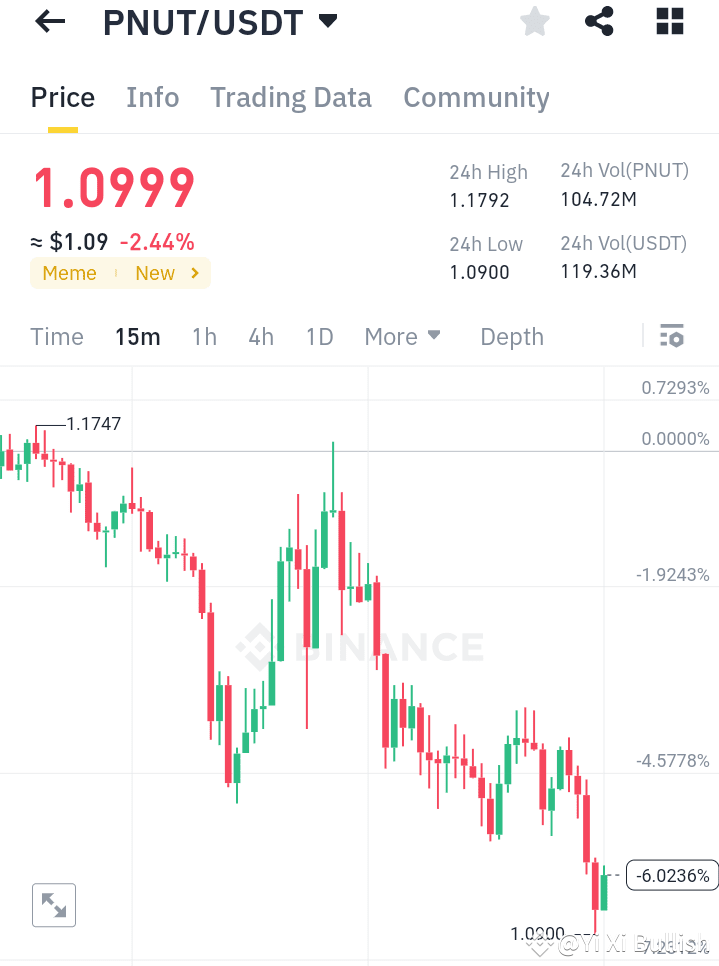Open the Community tab
Screen dimensions: 719x966
coord(476,98)
